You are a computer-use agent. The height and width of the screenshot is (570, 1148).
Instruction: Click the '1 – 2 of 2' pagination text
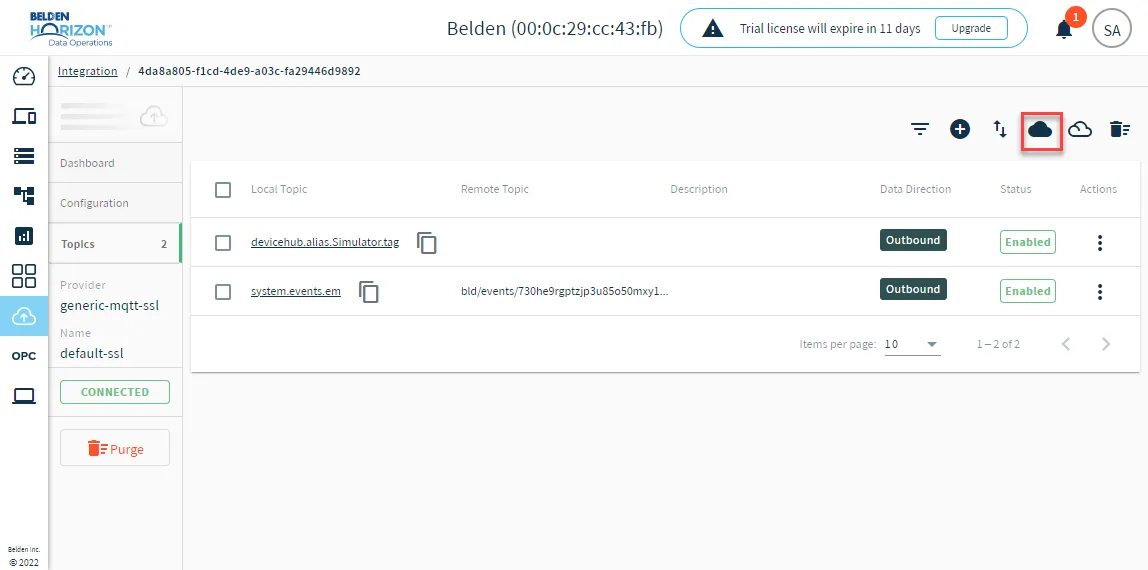tap(998, 344)
